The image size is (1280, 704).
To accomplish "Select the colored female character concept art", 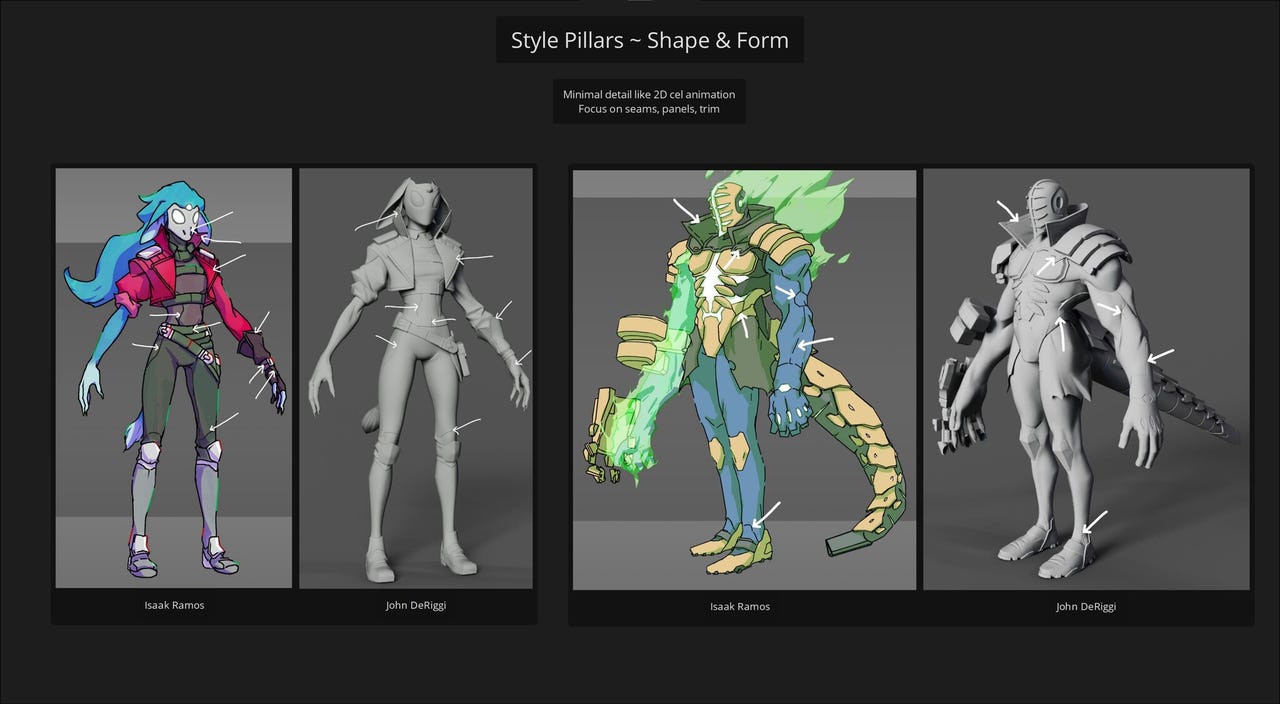I will coord(174,378).
